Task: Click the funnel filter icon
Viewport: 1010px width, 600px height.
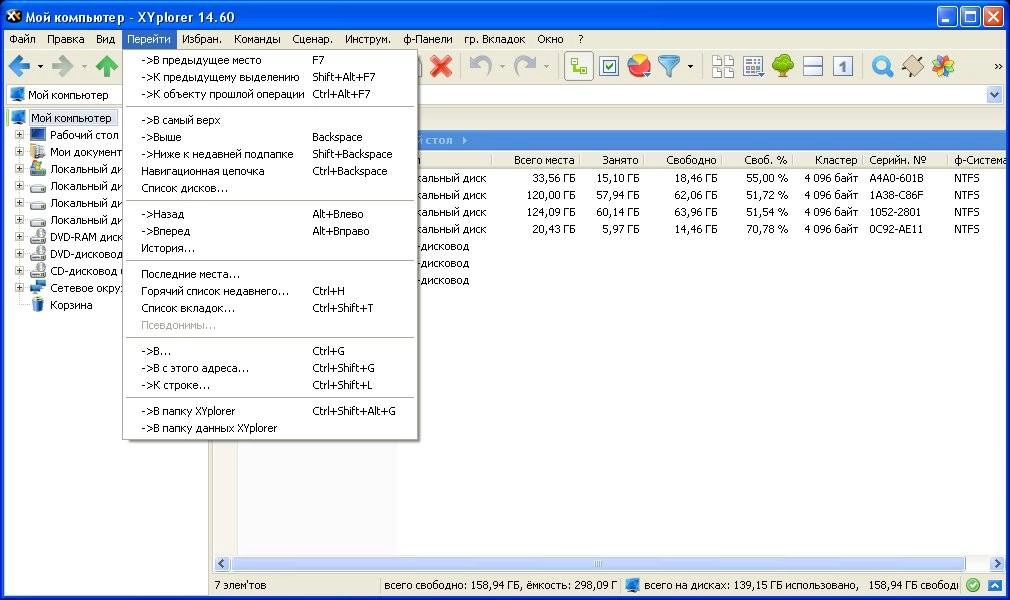Action: [669, 66]
